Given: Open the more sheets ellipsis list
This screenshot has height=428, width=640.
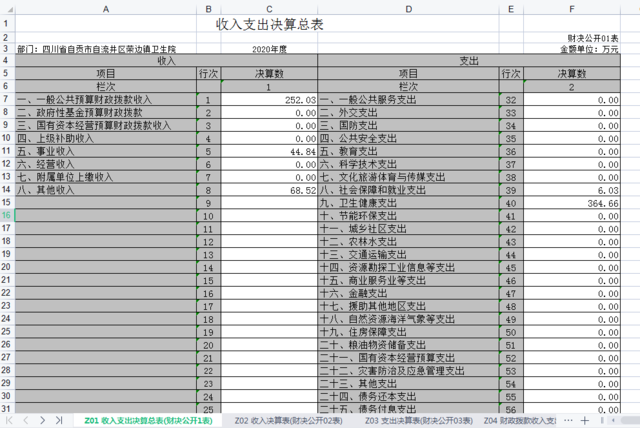Looking at the screenshot, I should point(567,420).
